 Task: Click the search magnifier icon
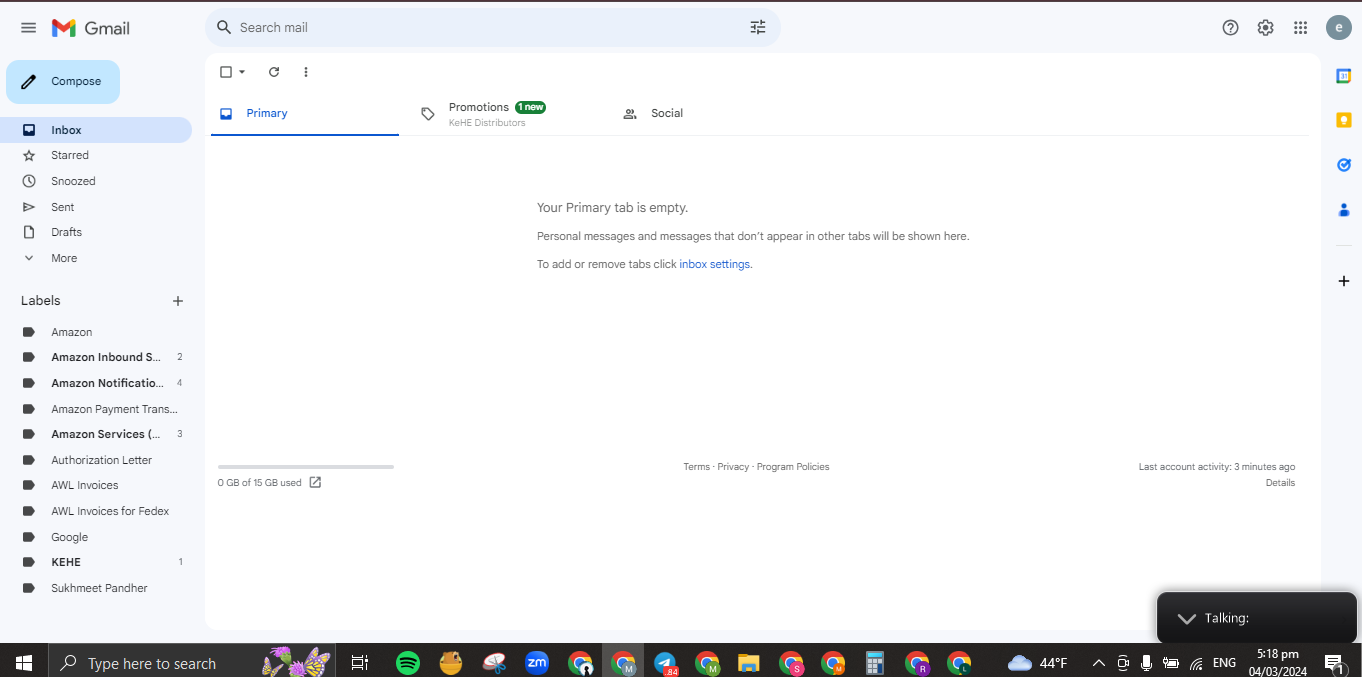(x=224, y=28)
